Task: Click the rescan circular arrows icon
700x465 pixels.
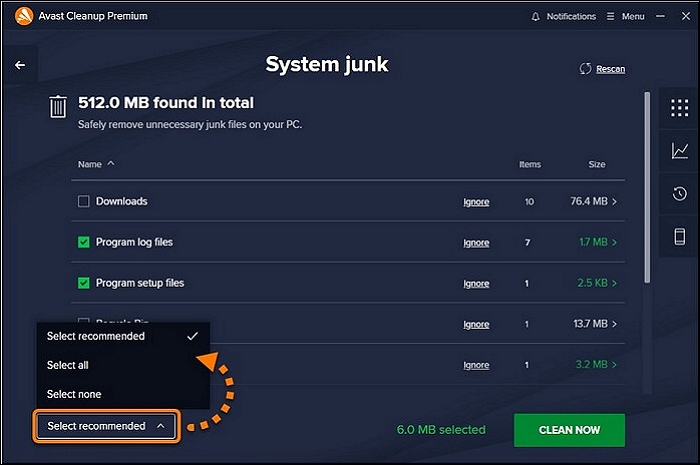Action: [585, 69]
